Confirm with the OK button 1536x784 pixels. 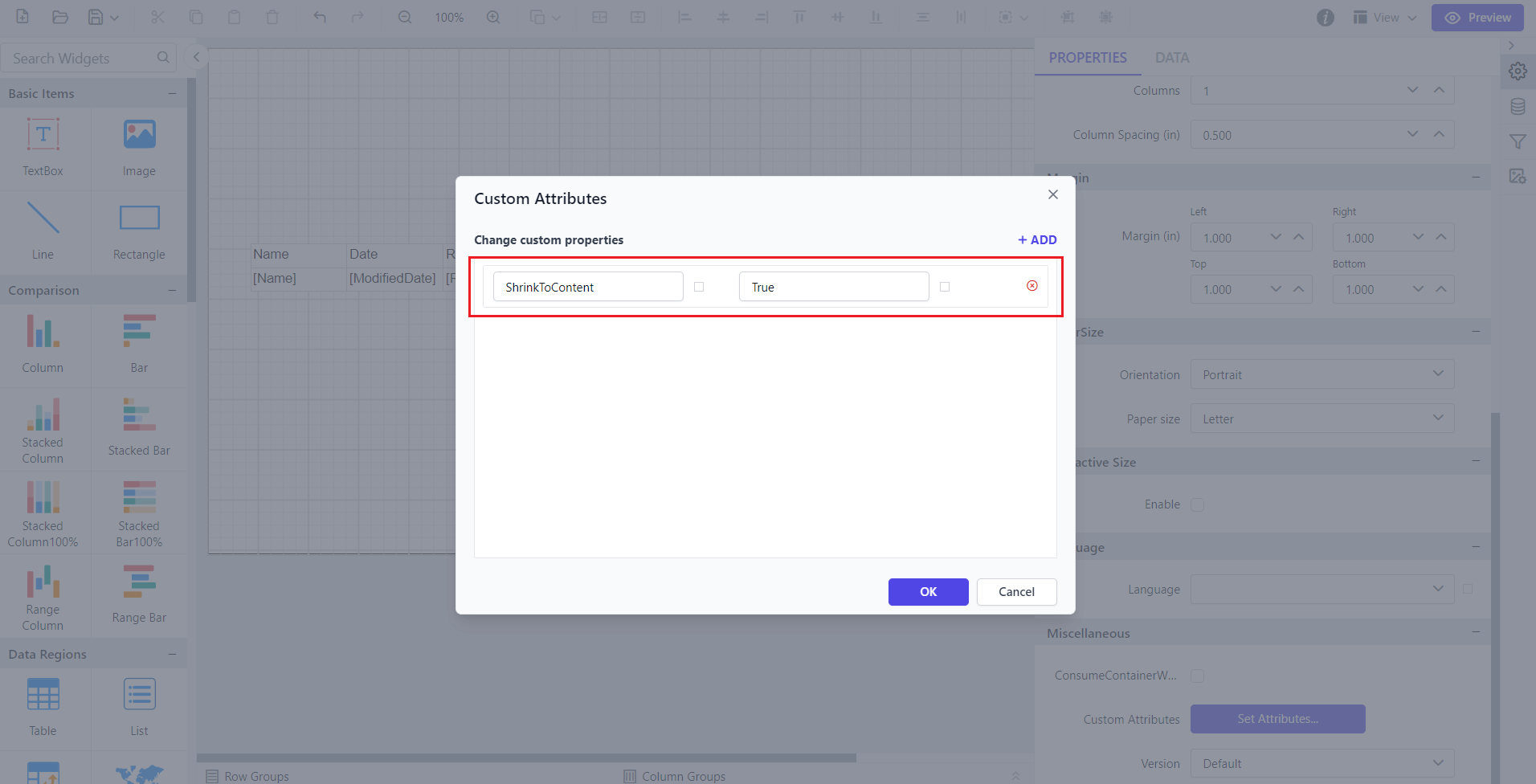[928, 592]
